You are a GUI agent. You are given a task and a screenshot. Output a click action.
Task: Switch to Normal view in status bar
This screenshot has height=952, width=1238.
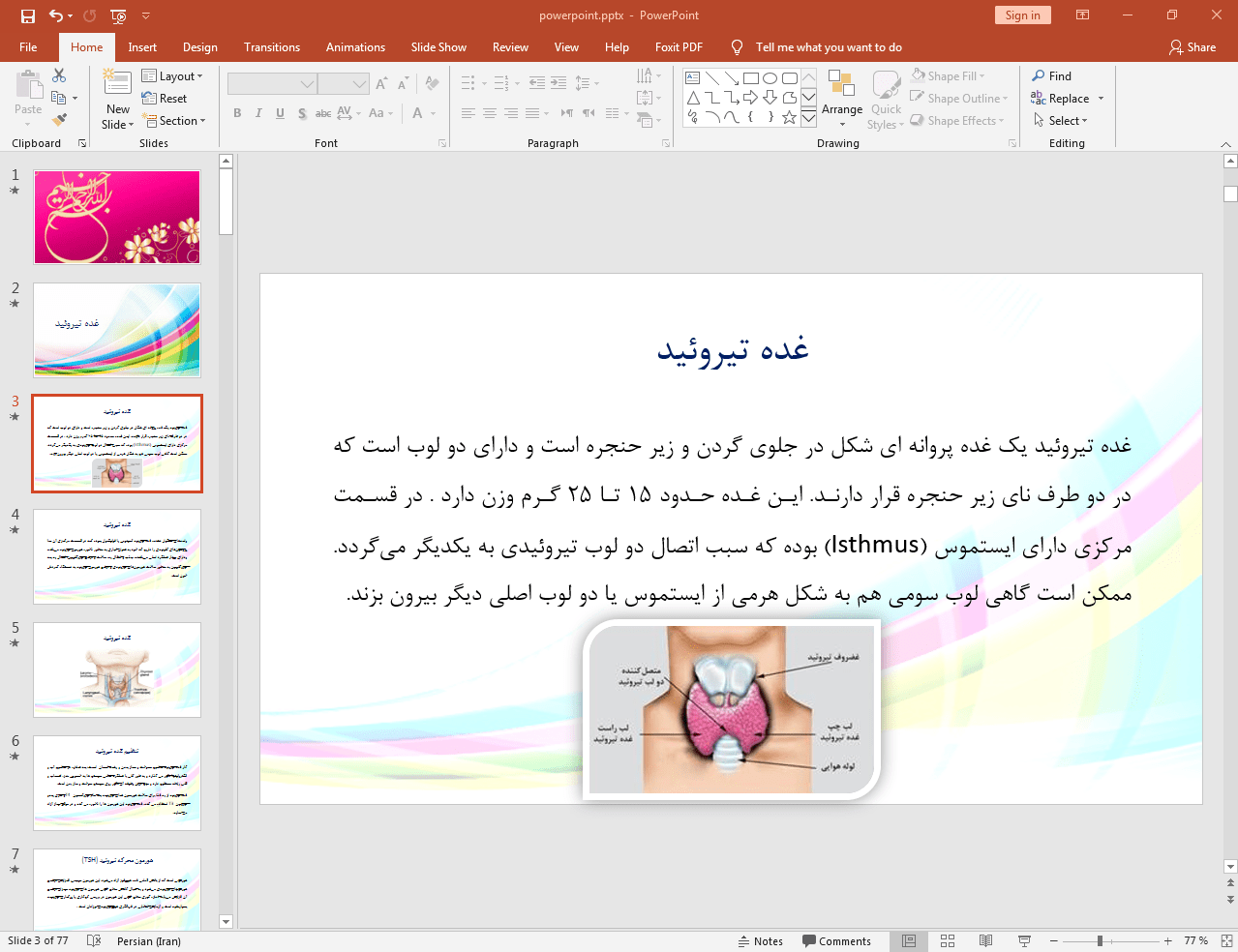click(909, 941)
